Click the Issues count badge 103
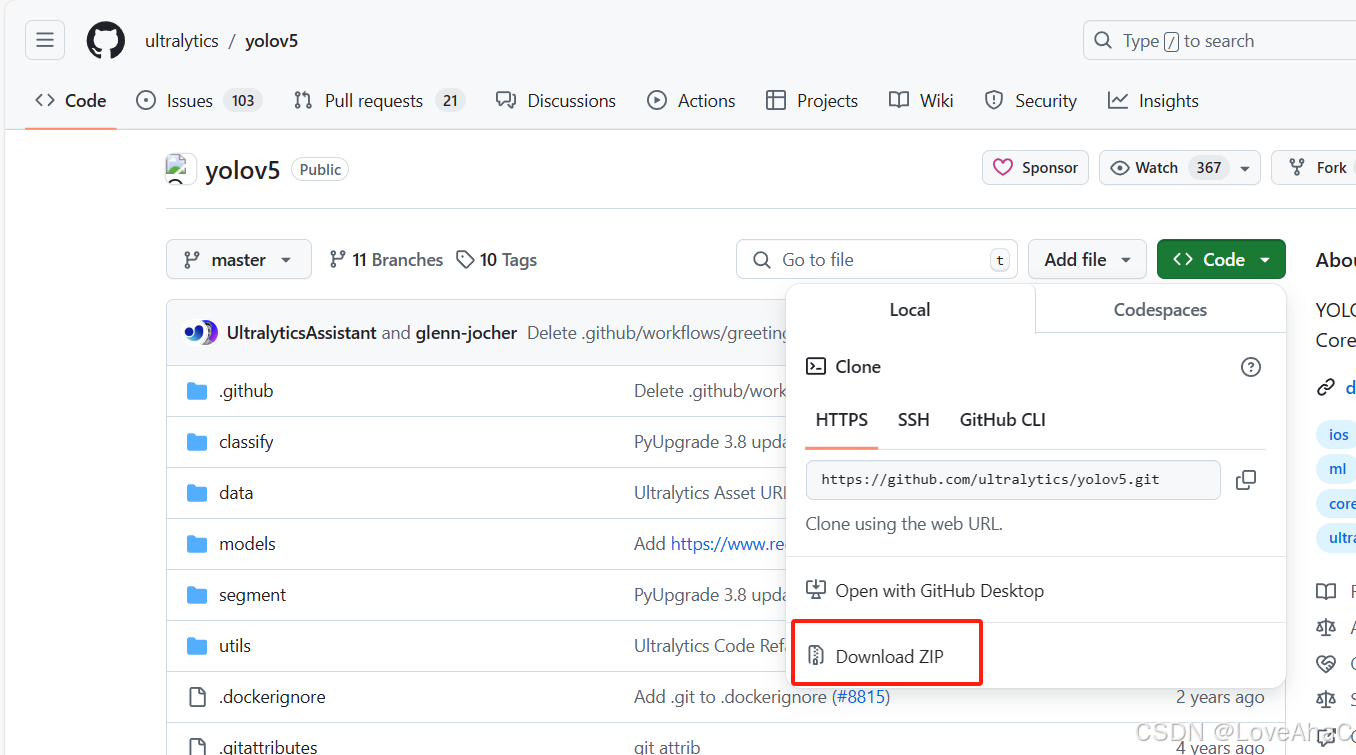The image size is (1356, 755). pyautogui.click(x=242, y=101)
